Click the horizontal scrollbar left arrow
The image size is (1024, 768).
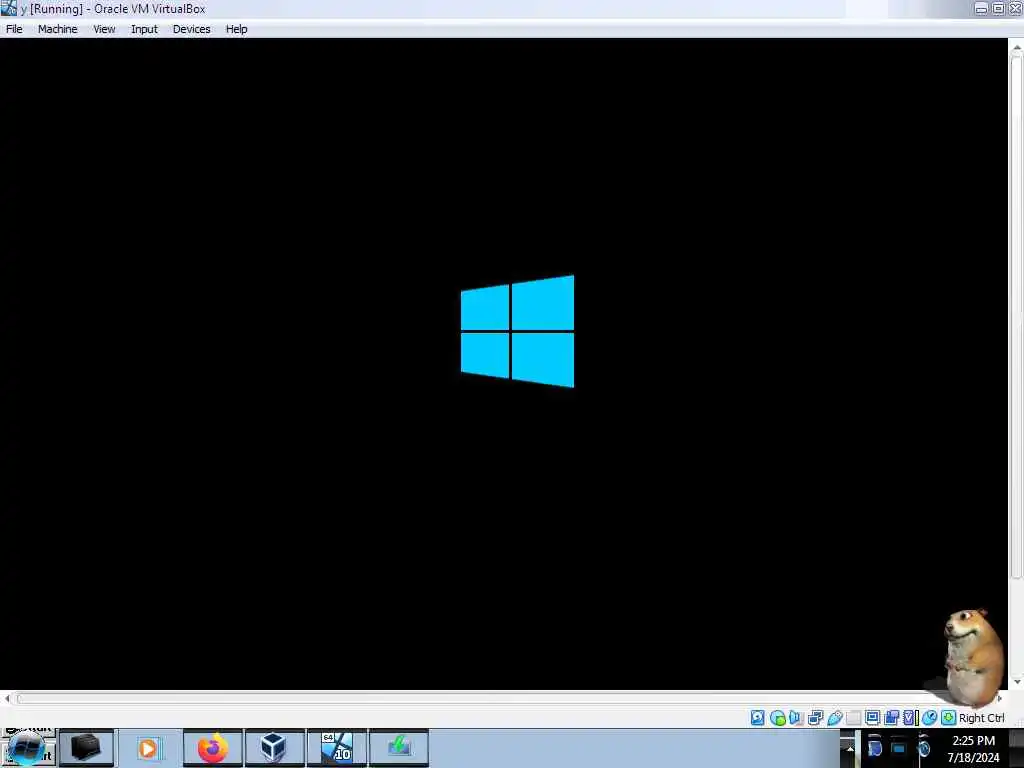click(7, 699)
